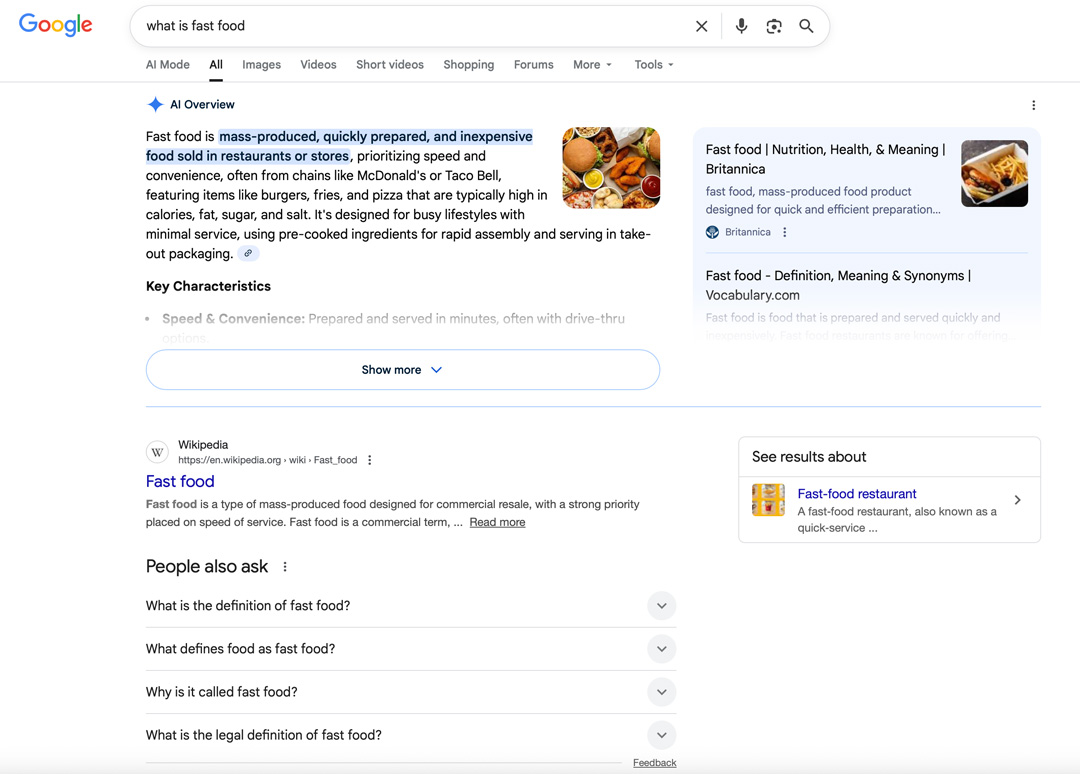Open the More tabs dropdown
The width and height of the screenshot is (1080, 774).
tap(592, 64)
